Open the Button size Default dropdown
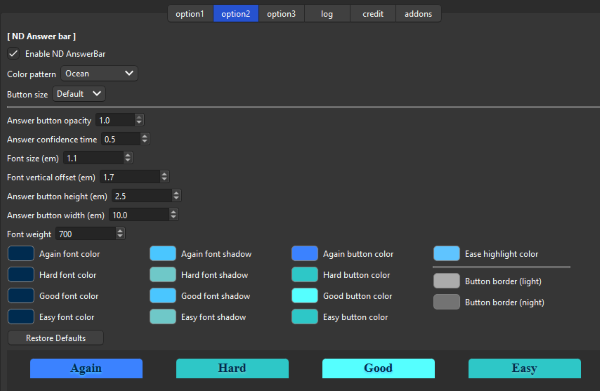This screenshot has height=391, width=600. click(79, 94)
